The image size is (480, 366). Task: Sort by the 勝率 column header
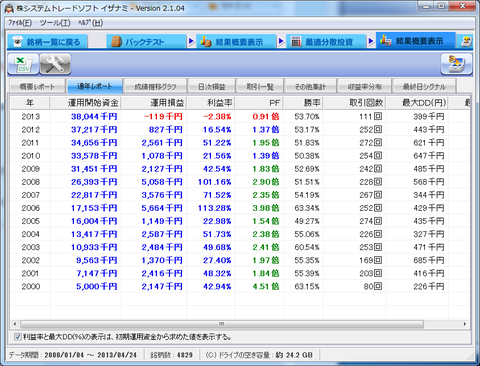coord(303,103)
